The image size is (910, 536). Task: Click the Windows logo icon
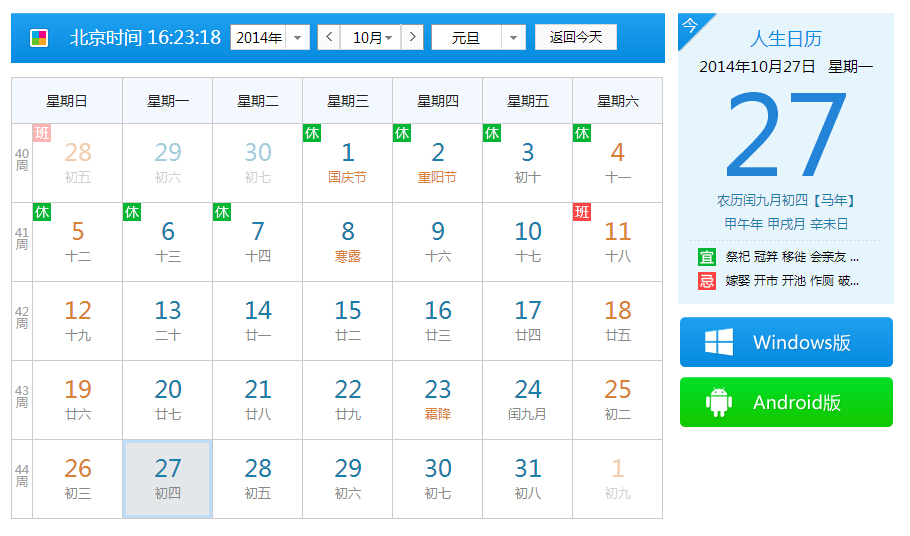(719, 343)
